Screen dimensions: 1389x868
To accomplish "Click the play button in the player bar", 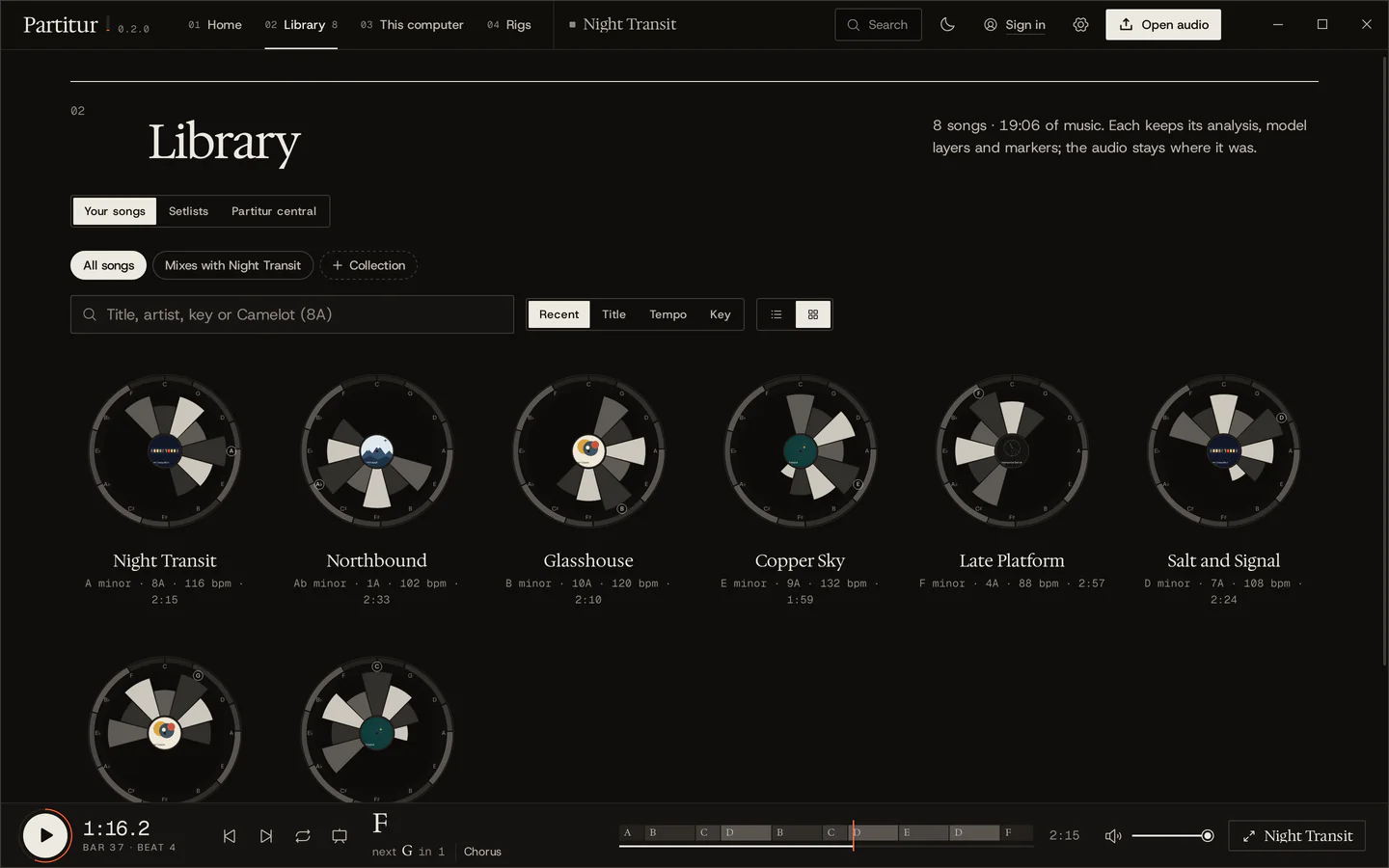I will click(x=45, y=835).
